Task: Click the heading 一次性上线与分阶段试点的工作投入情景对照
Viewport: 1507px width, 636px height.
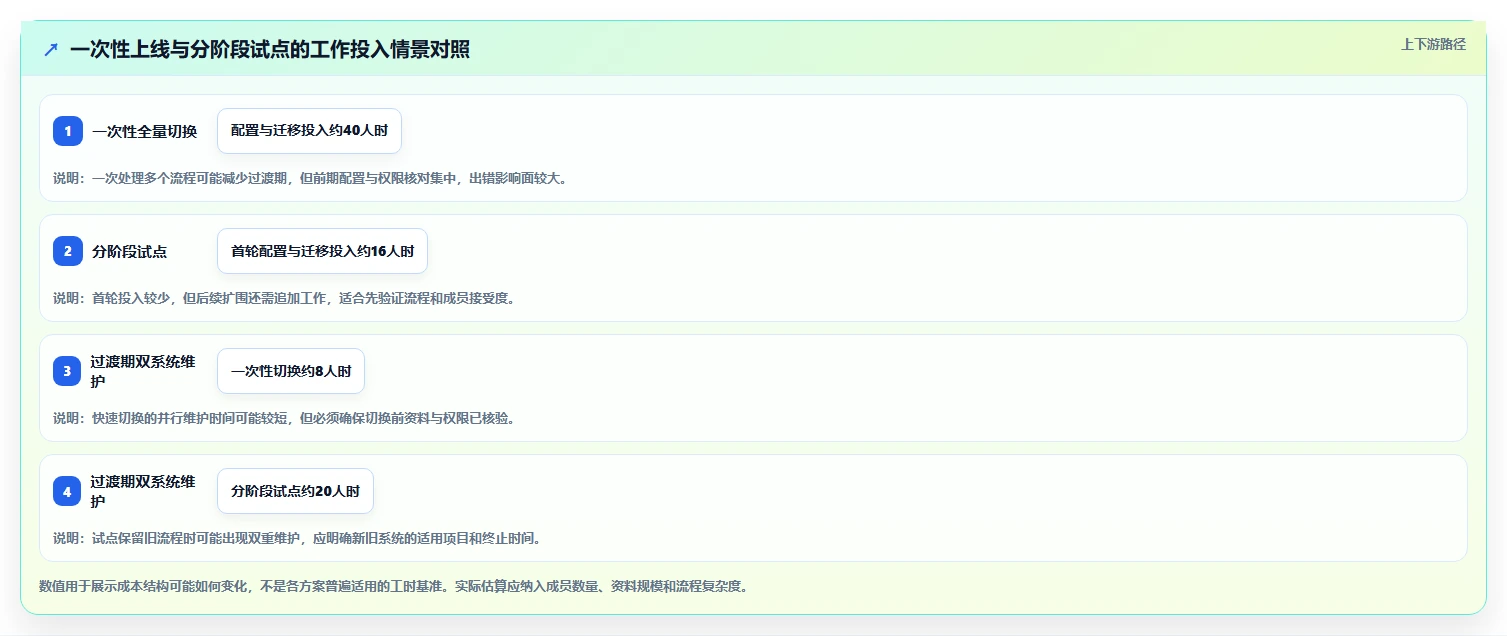Action: click(270, 50)
